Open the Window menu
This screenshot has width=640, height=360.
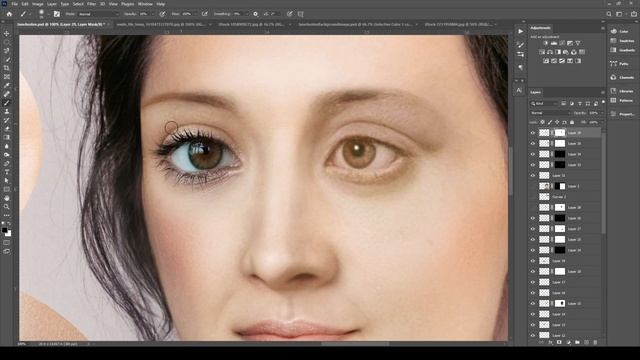145,4
